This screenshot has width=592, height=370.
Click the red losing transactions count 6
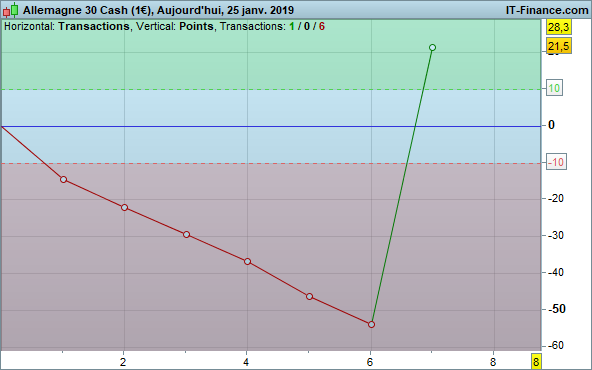coord(322,26)
